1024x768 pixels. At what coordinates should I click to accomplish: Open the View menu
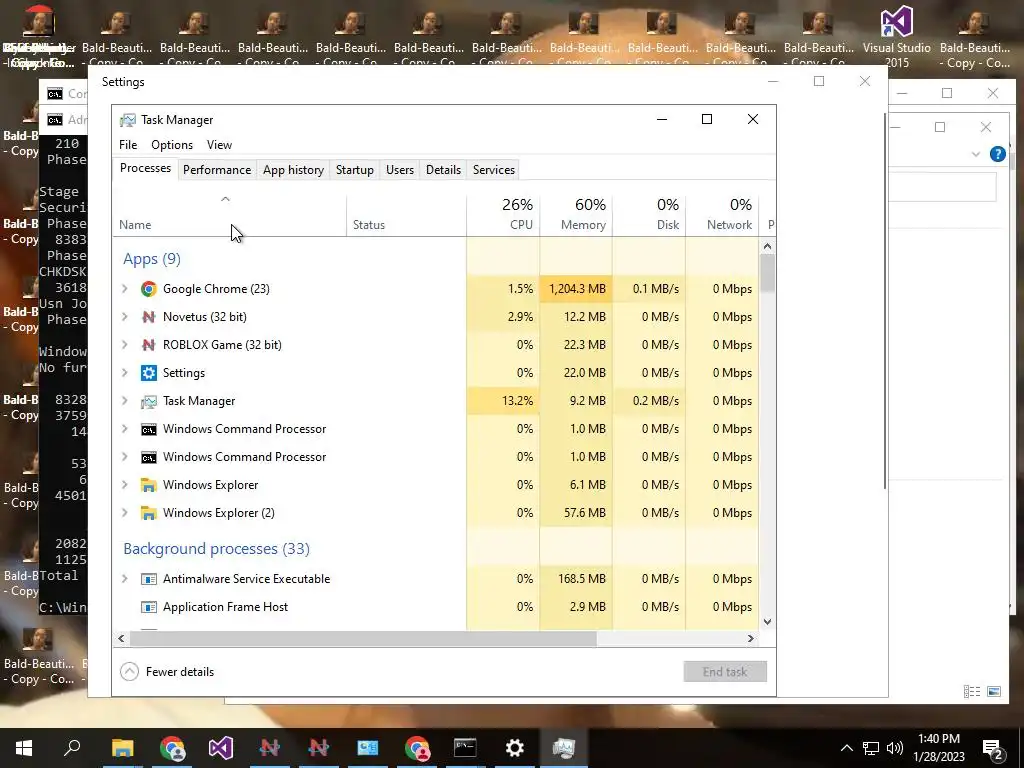[x=219, y=145]
